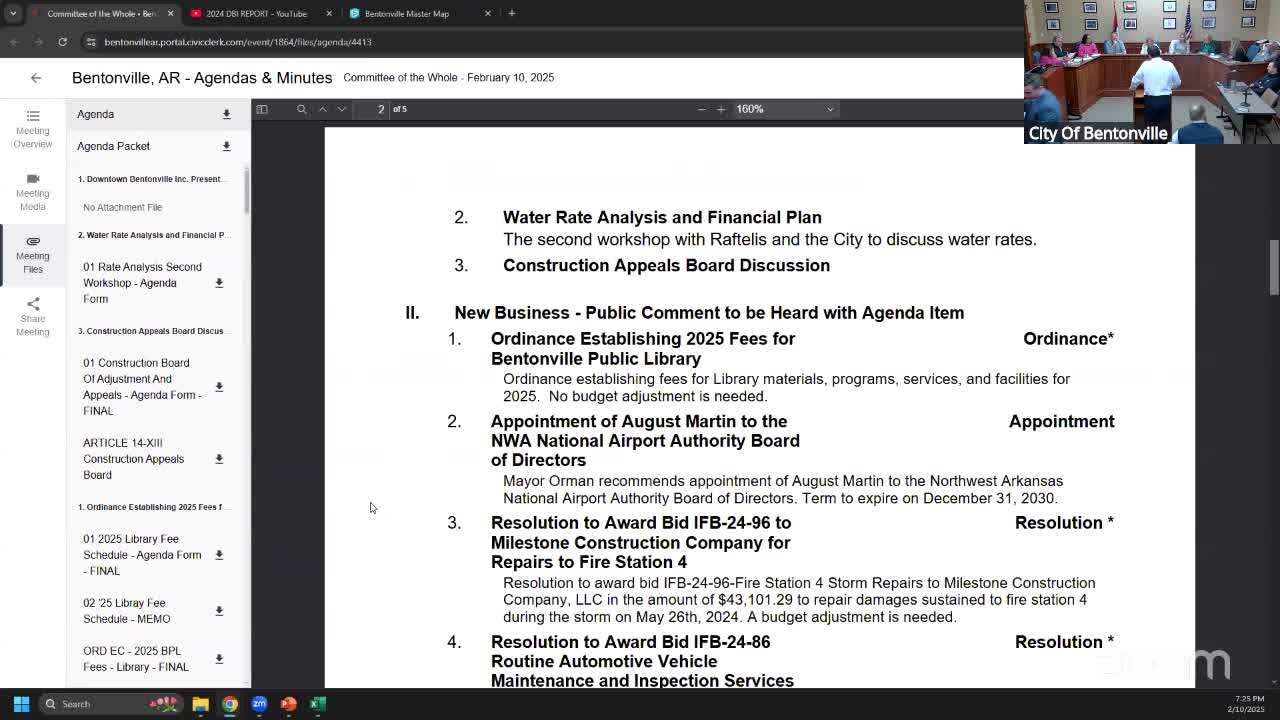Toggle PDF sidebar panel
The width and height of the screenshot is (1280, 720).
pyautogui.click(x=262, y=109)
